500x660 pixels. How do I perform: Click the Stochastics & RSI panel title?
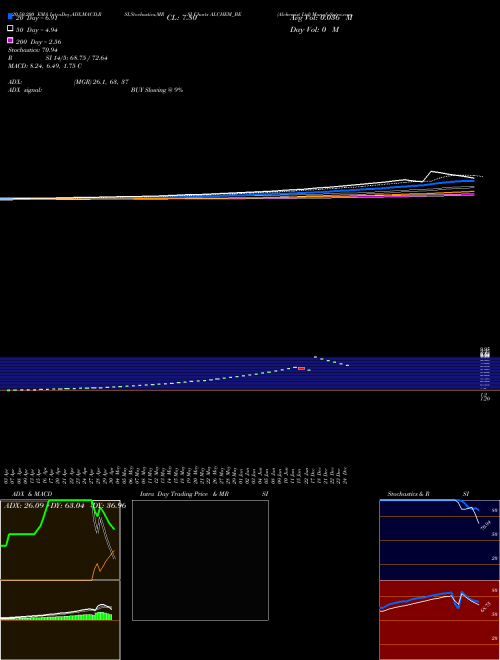(428, 494)
